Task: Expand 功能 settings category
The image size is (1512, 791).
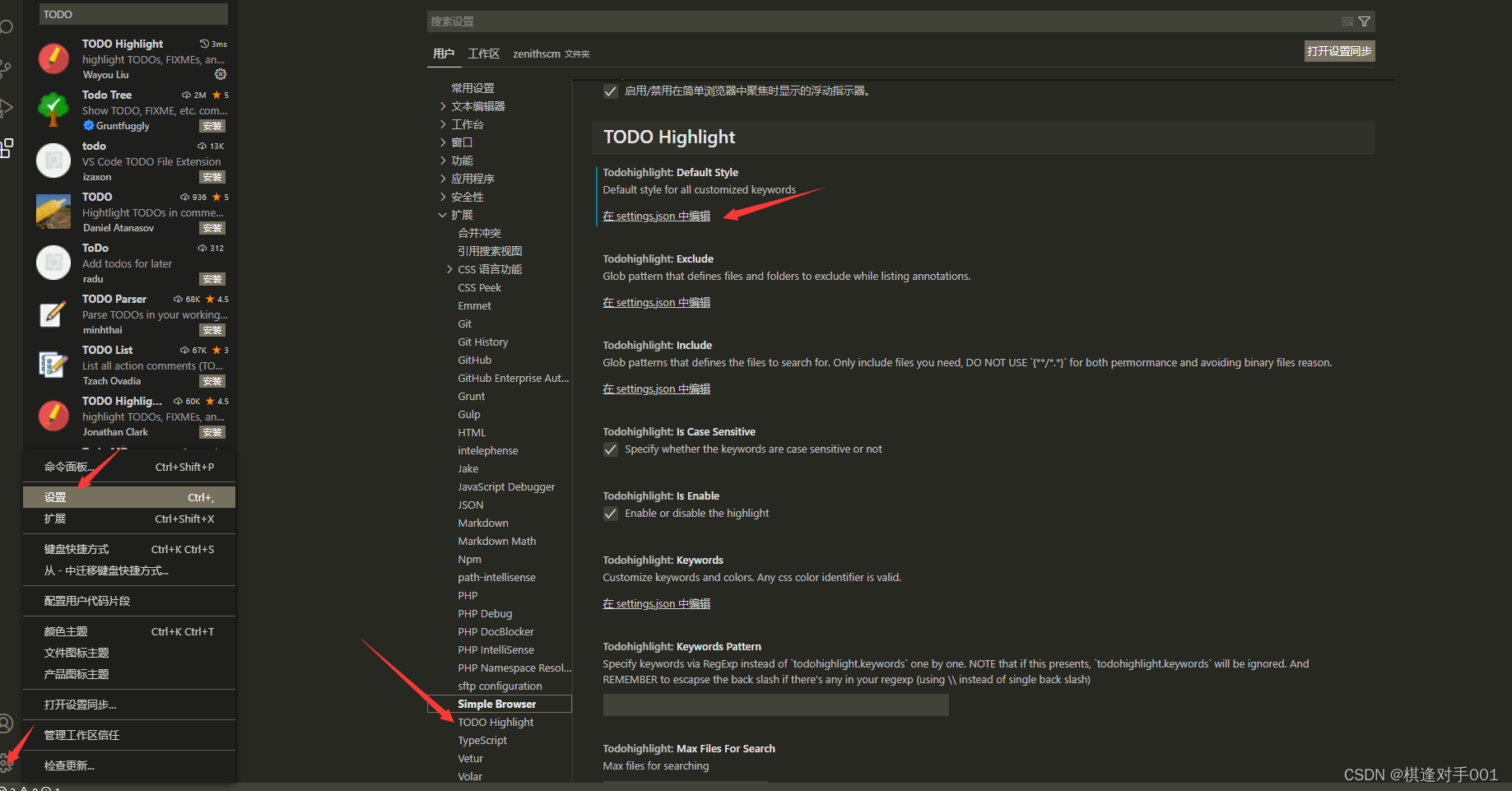Action: pyautogui.click(x=443, y=161)
